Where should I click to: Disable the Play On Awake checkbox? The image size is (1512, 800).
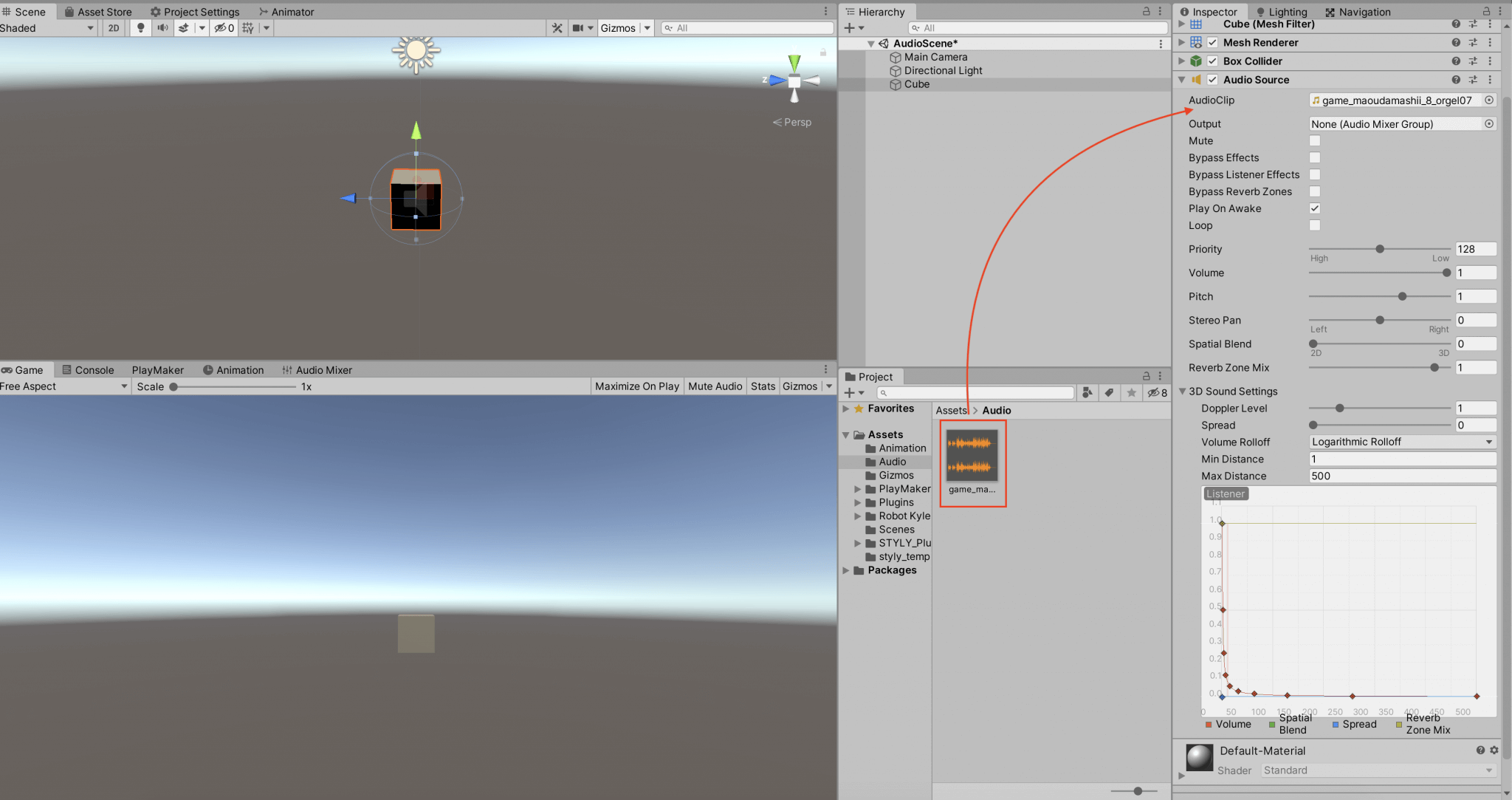(x=1314, y=208)
